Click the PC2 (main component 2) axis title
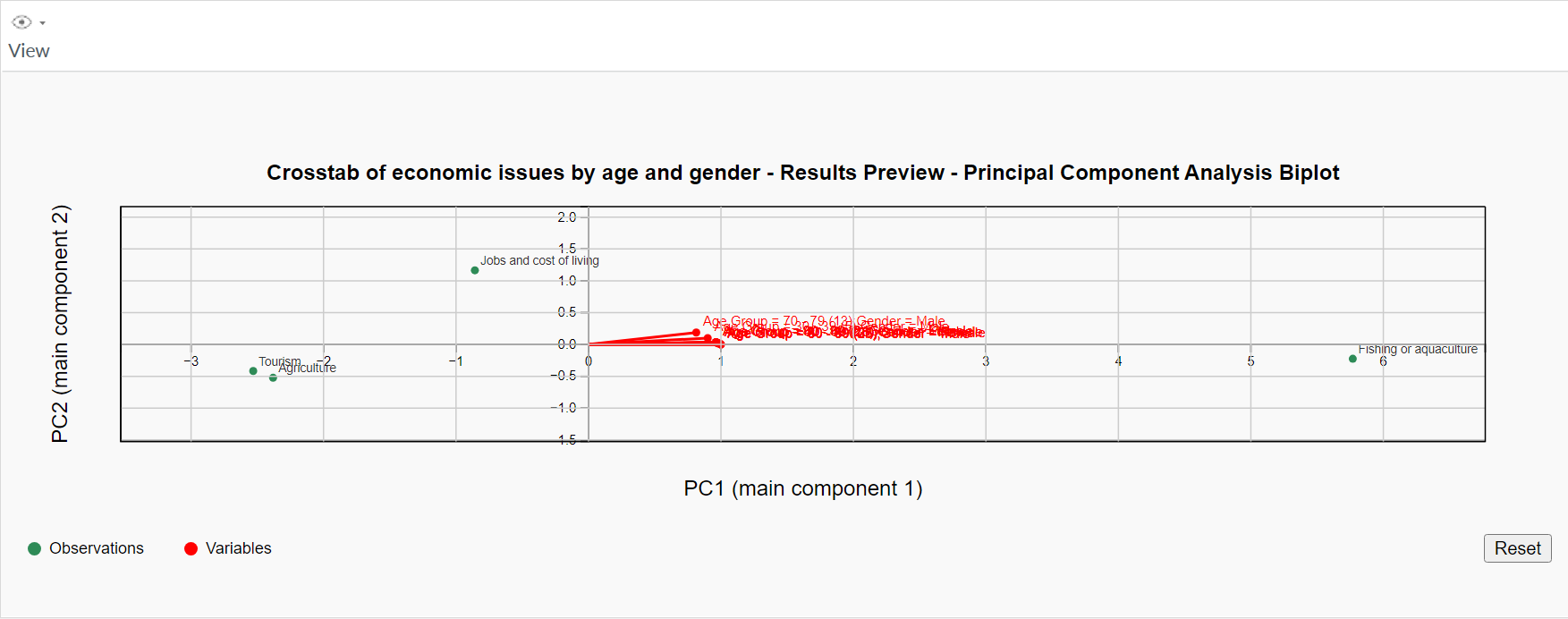Screen dimensions: 1568x619 click(60, 324)
